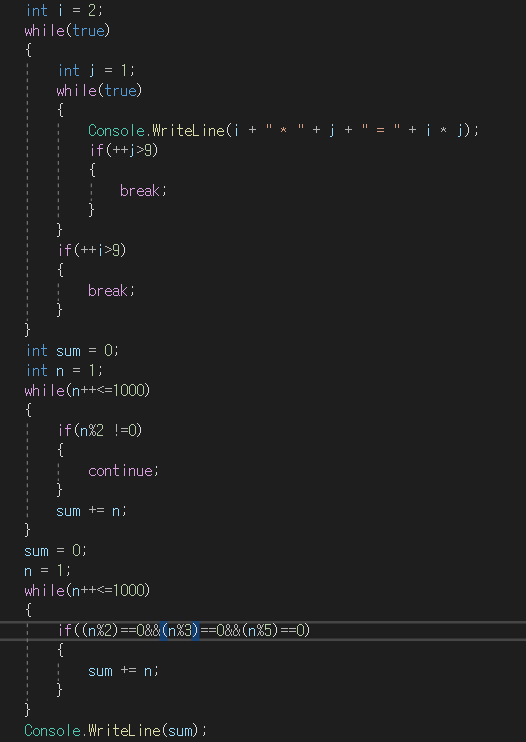Click the 'n = 1;' reset line without int

[x=48, y=571]
